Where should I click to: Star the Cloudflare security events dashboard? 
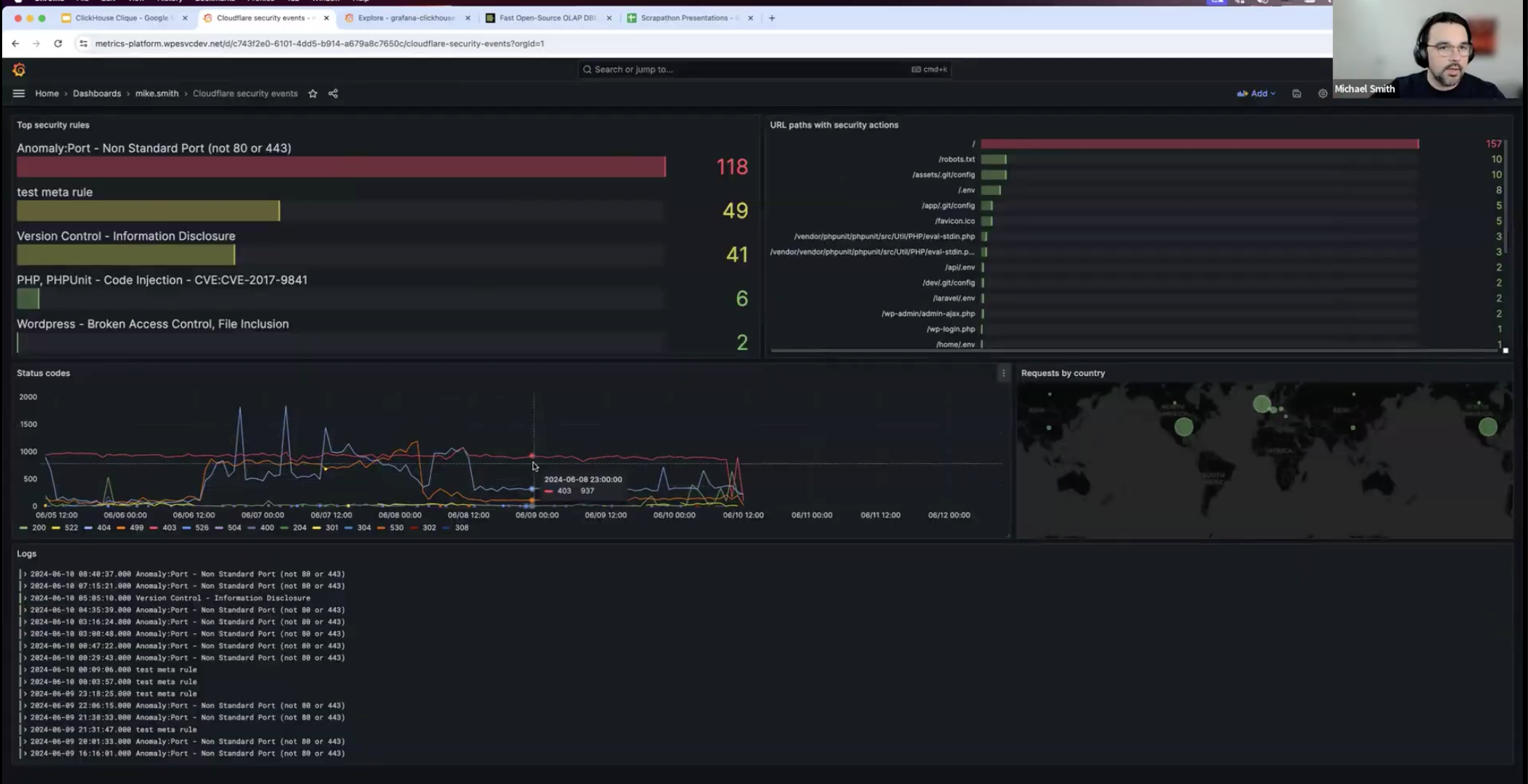tap(313, 93)
